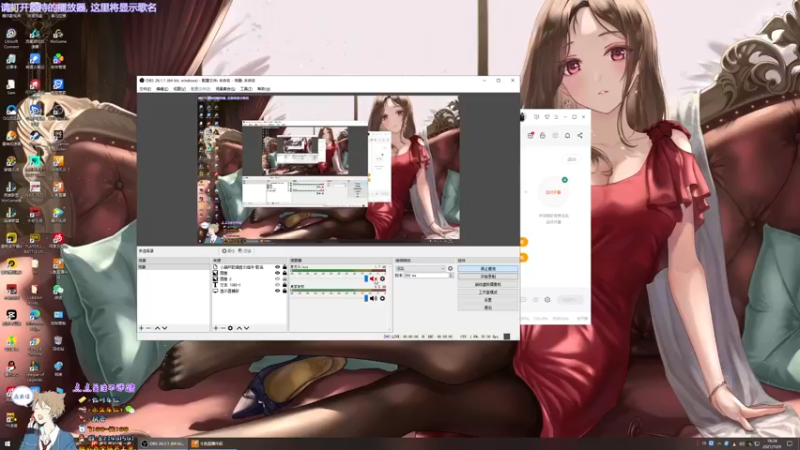Click the bell notification icon in side window
The height and width of the screenshot is (450, 800).
pos(567,135)
